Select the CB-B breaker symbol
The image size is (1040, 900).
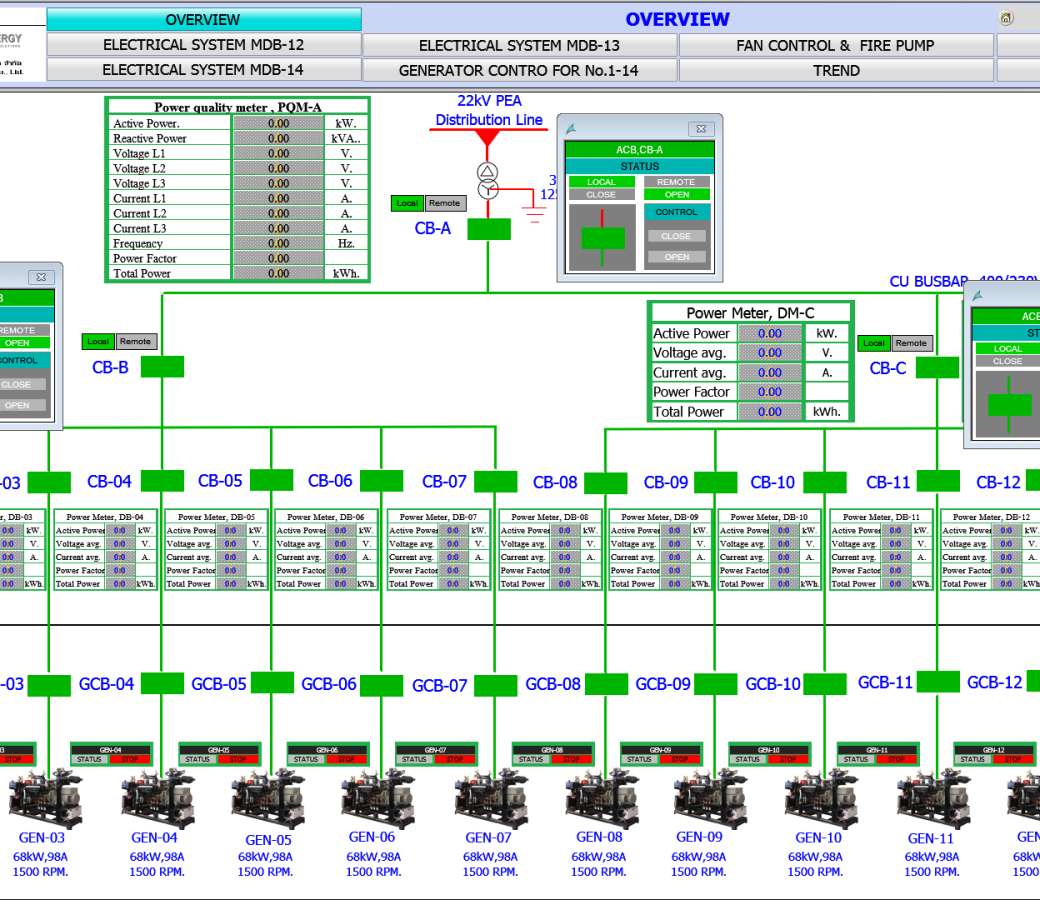coord(162,367)
